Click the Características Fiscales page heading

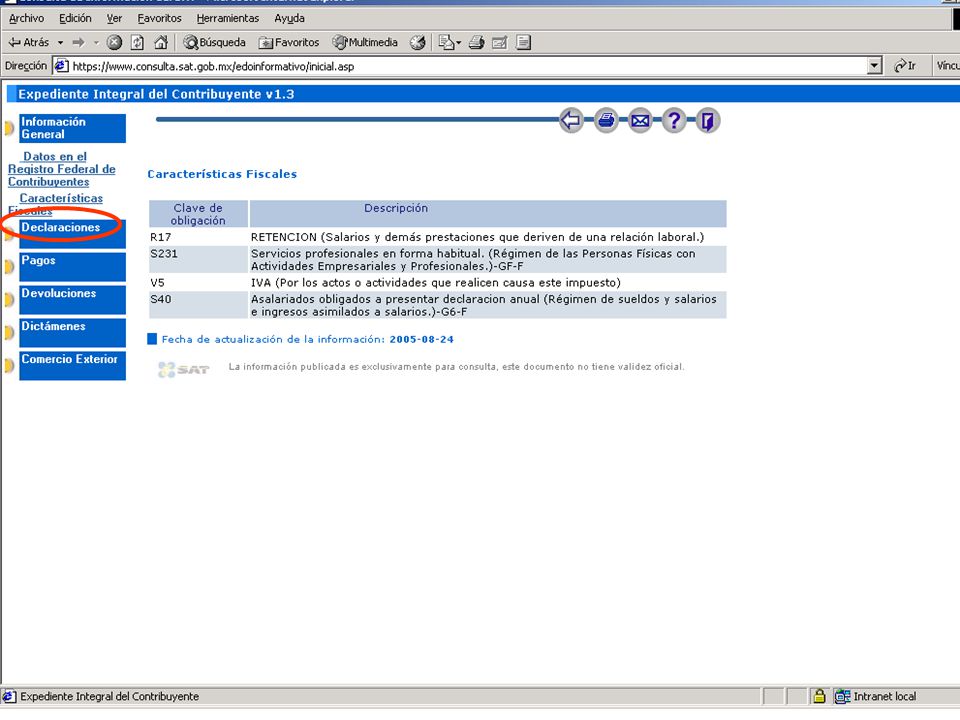point(222,174)
